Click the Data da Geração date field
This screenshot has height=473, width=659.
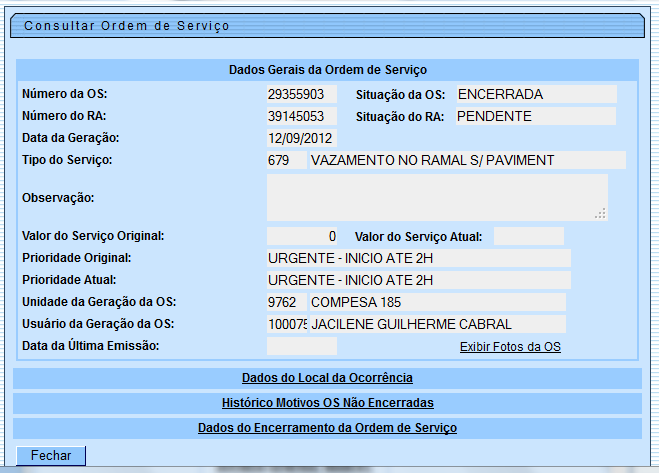pyautogui.click(x=301, y=138)
